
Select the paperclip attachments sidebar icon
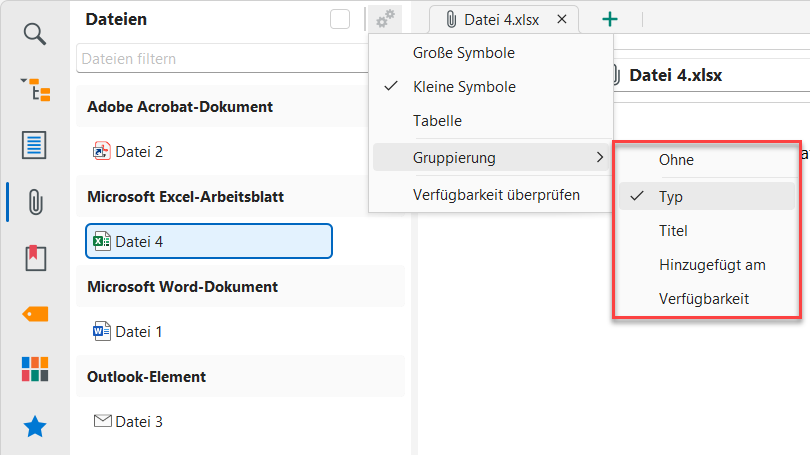pyautogui.click(x=35, y=201)
